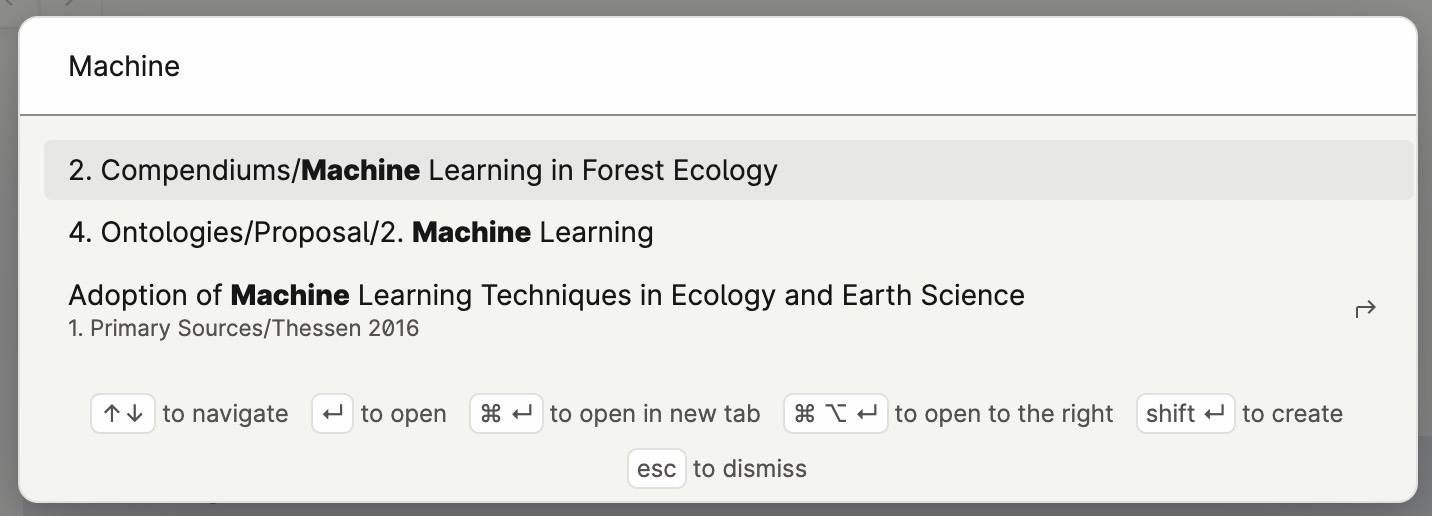Open the Ontologies Proposal Machine Learning result
Screen dimensions: 1432x516
pyautogui.click(x=728, y=233)
